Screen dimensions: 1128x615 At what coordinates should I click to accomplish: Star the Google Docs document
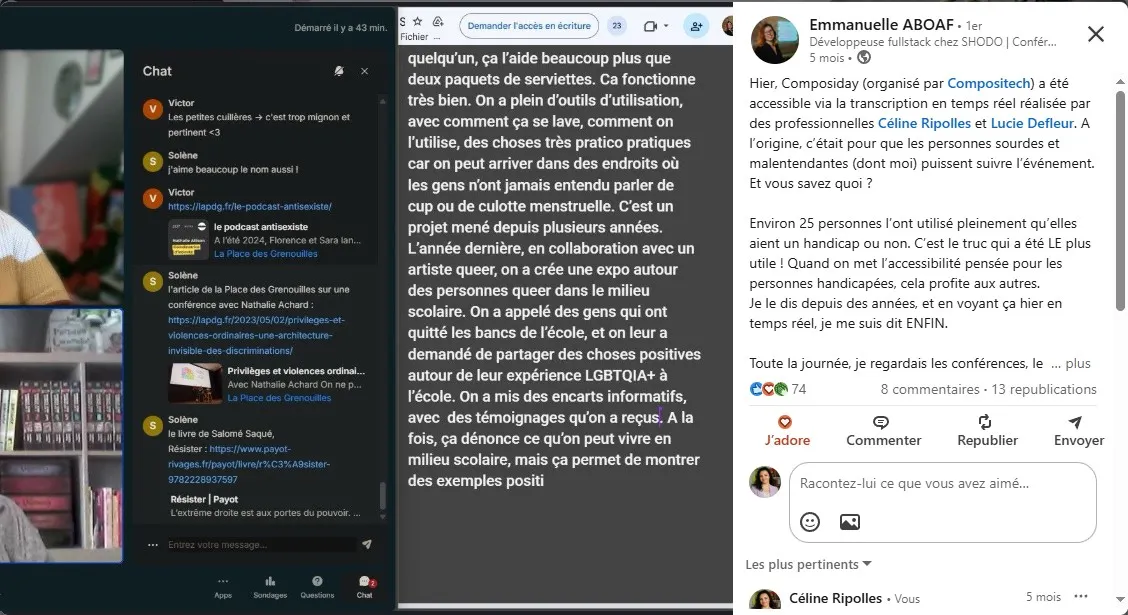point(417,22)
